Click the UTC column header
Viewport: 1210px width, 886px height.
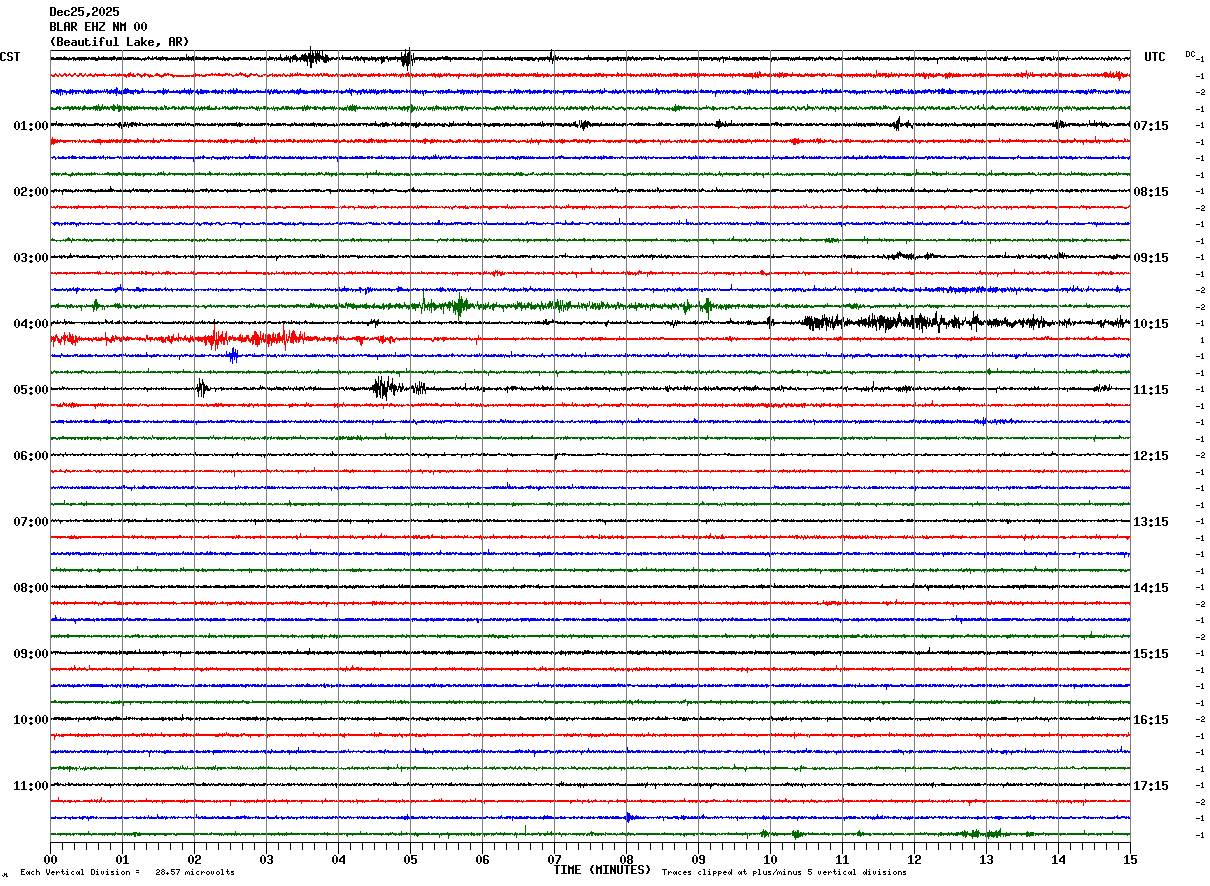[1155, 57]
